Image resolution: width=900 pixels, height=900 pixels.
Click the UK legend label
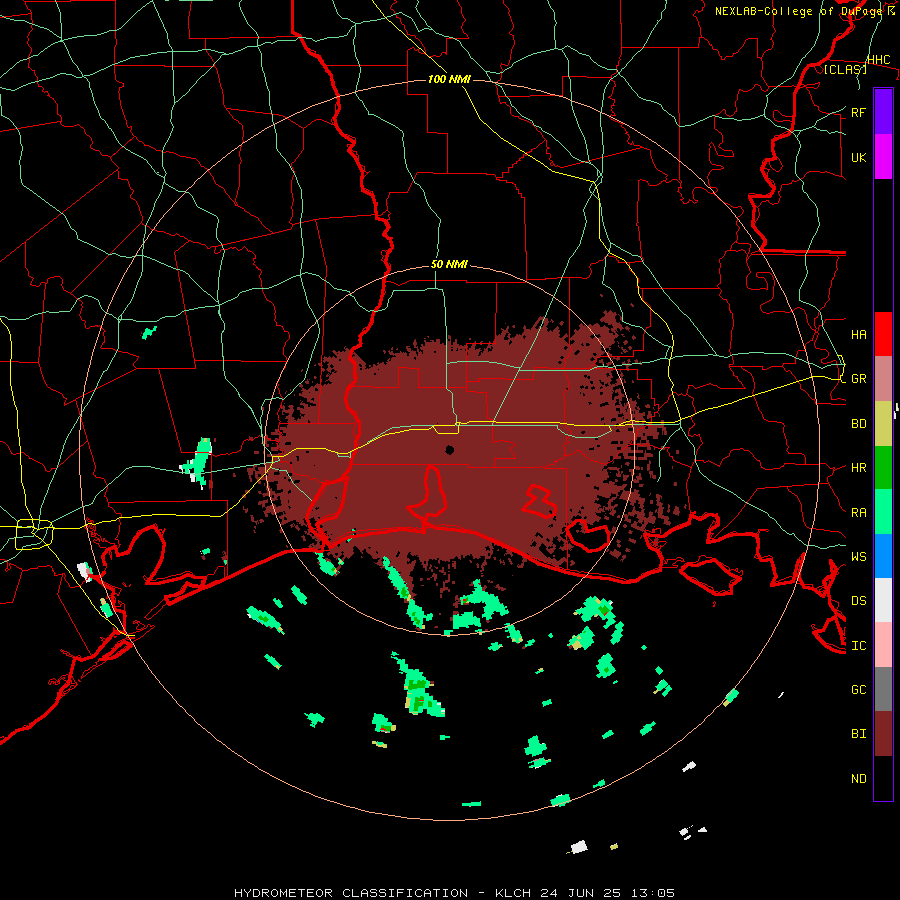tap(858, 157)
